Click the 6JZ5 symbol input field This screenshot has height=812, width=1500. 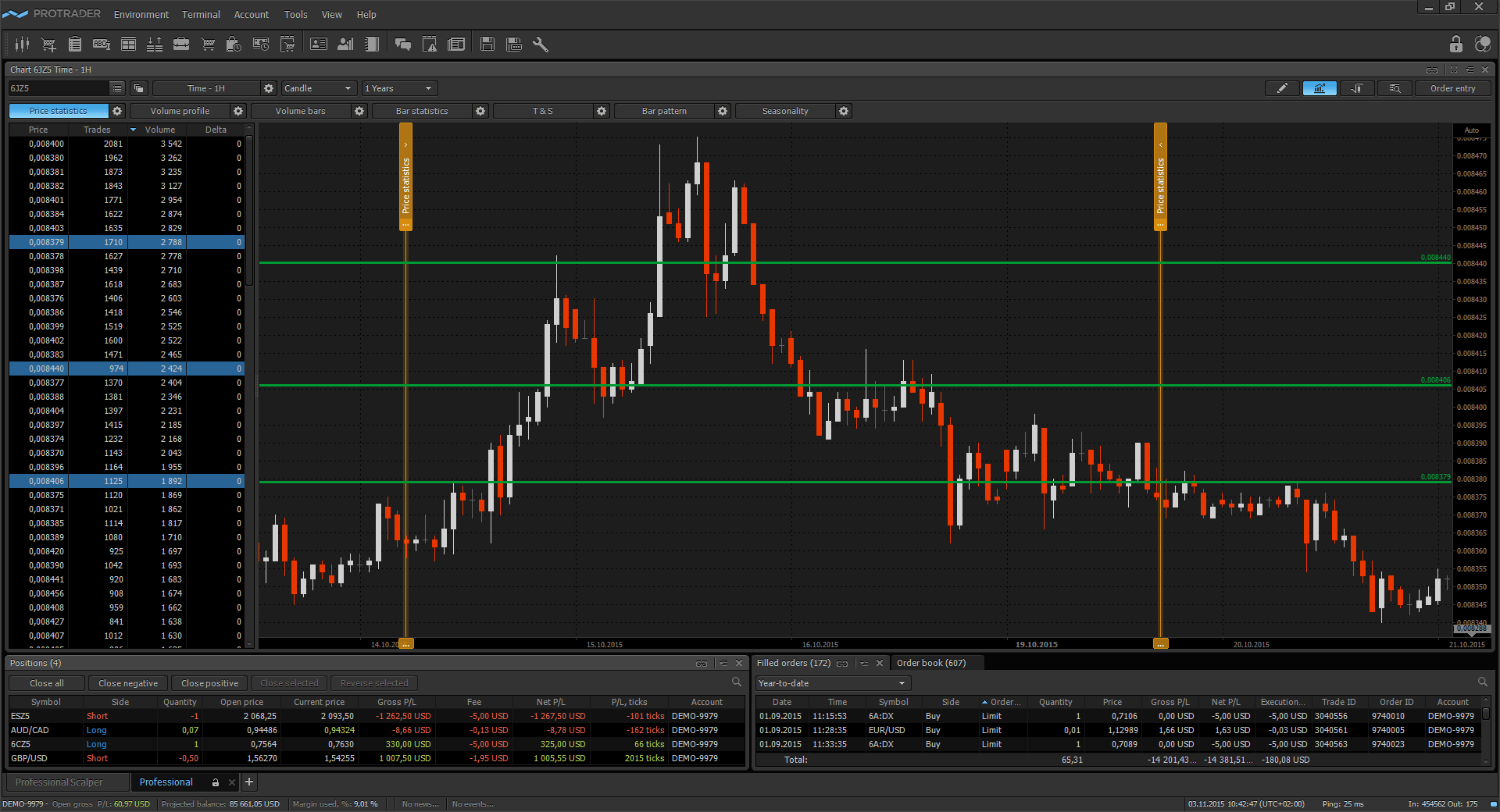point(58,88)
